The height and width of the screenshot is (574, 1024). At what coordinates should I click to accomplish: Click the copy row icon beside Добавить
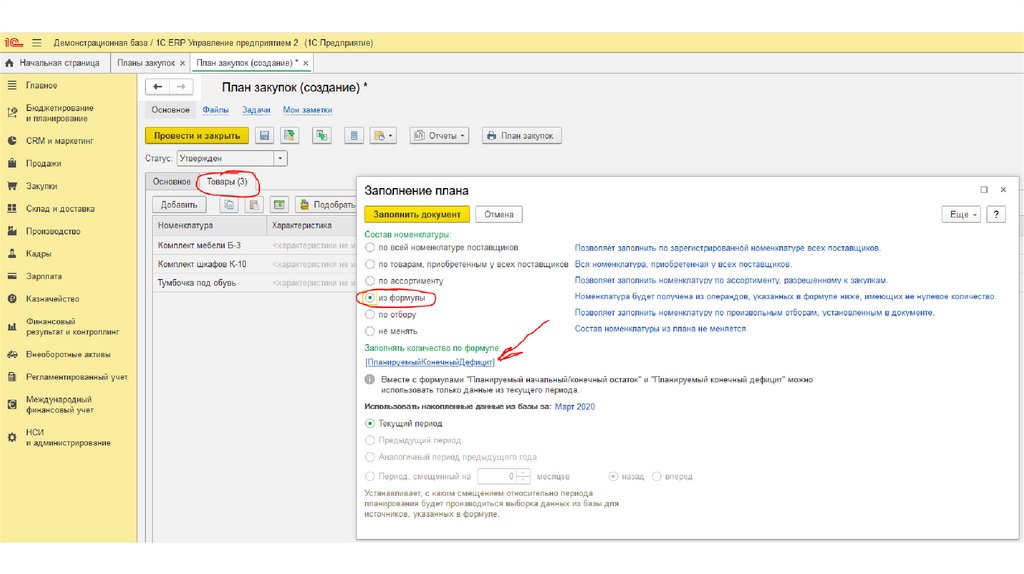229,204
